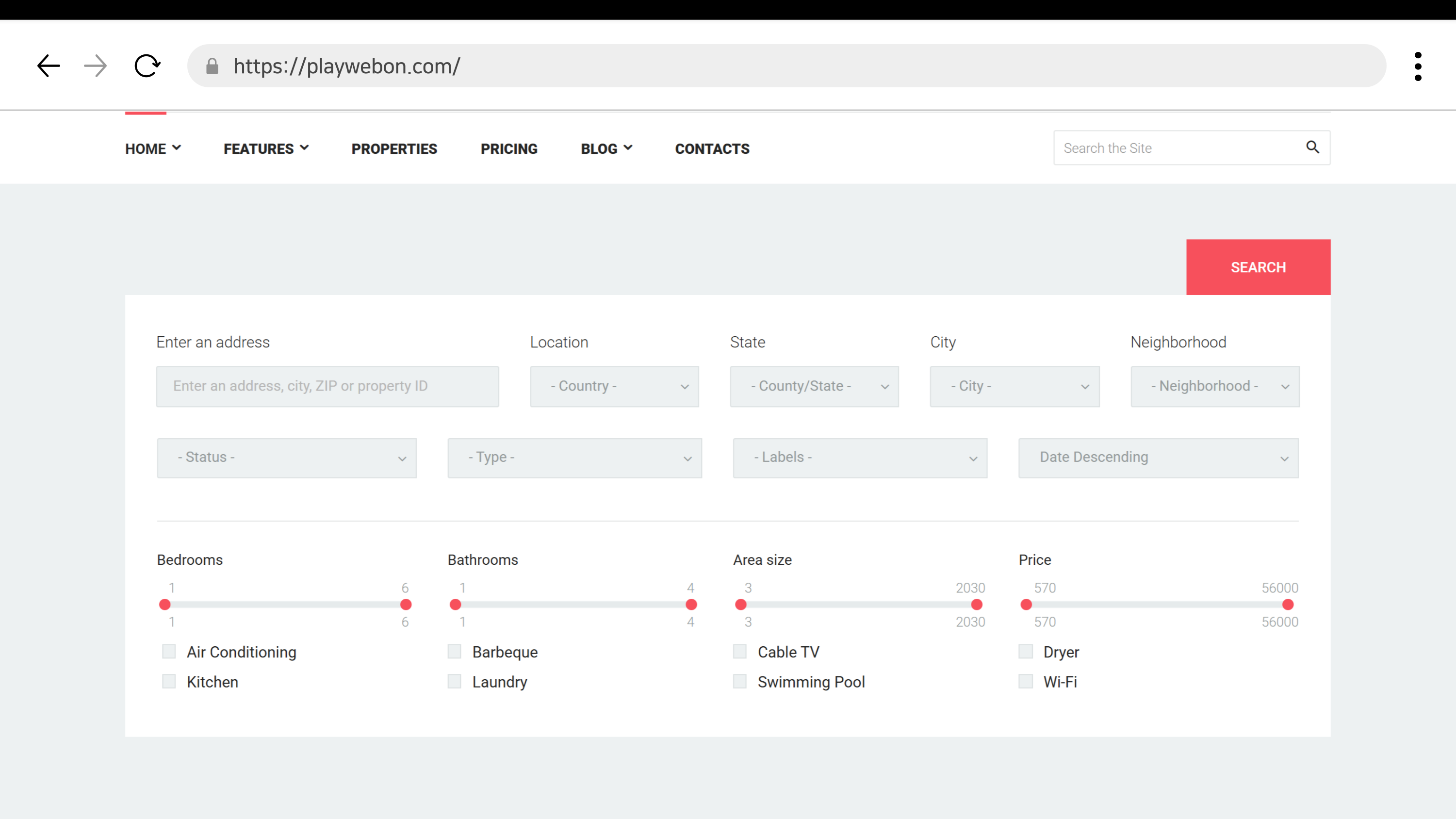Viewport: 1456px width, 819px height.
Task: Check the Swimming Pool option
Action: (x=740, y=682)
